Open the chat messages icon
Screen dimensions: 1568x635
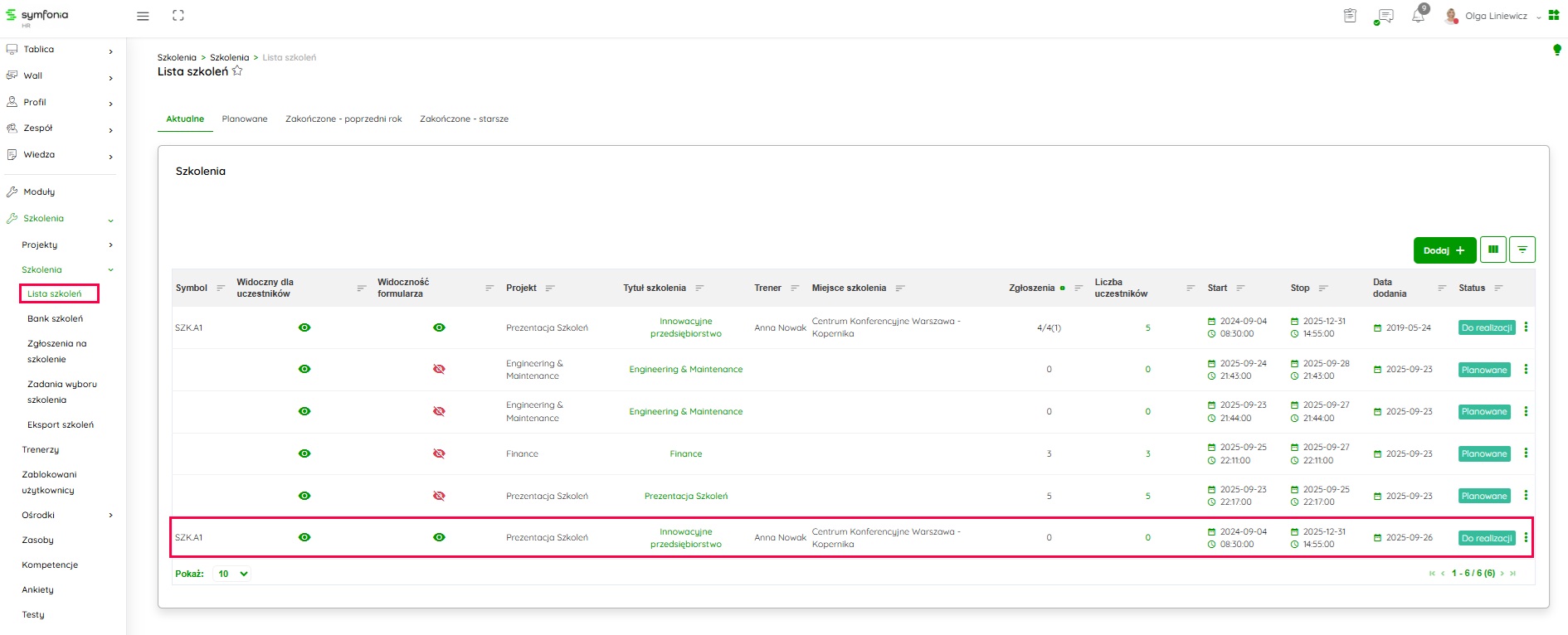[1384, 16]
